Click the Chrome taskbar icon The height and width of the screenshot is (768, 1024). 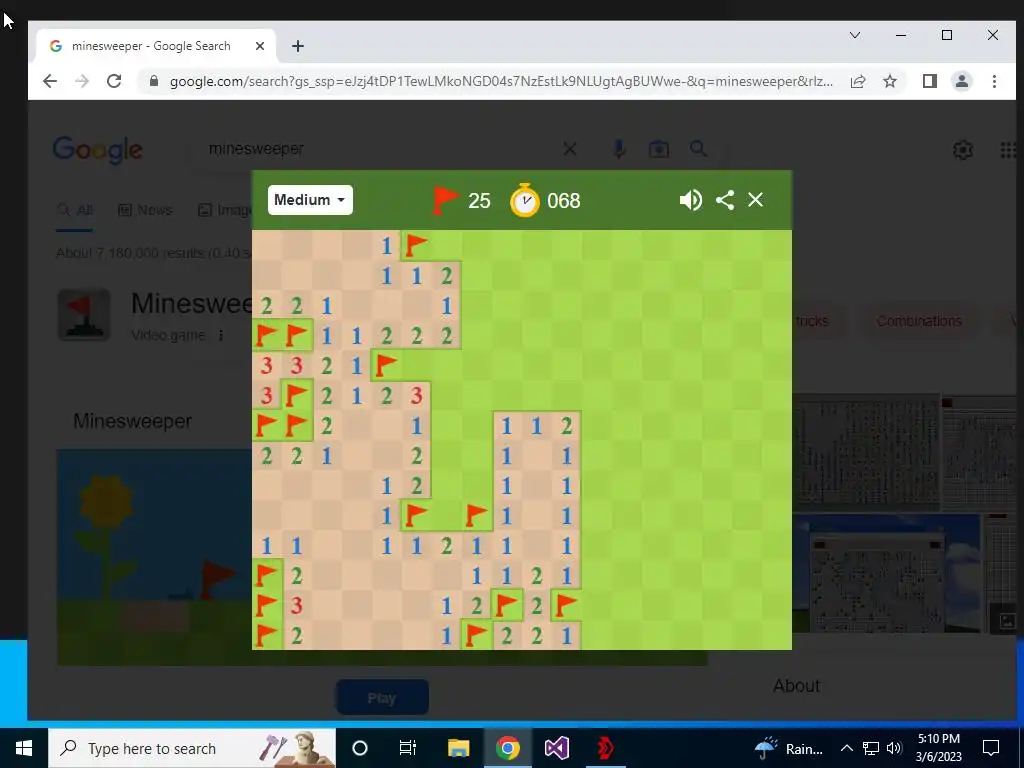tap(507, 748)
